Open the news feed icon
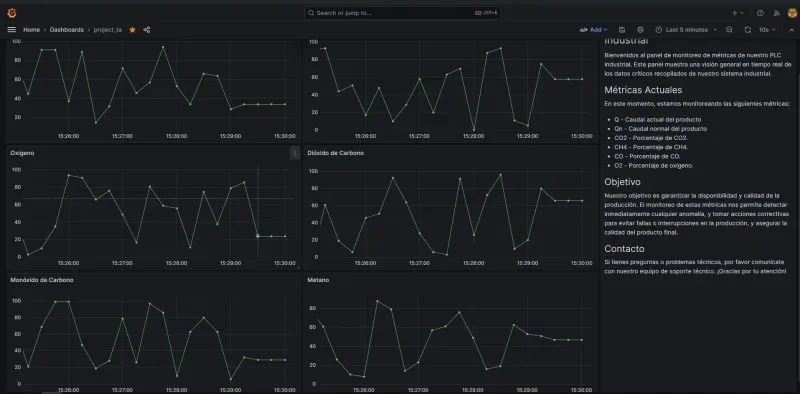Viewport: 800px width, 394px height. 777,13
